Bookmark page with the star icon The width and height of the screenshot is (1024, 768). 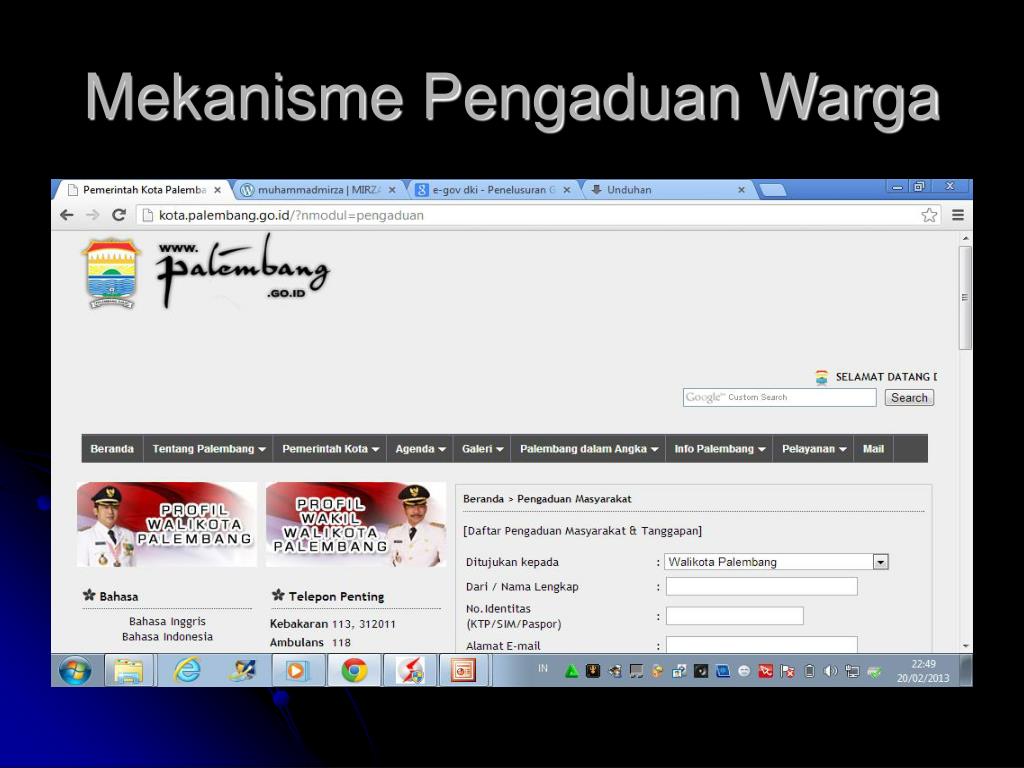pyautogui.click(x=929, y=215)
